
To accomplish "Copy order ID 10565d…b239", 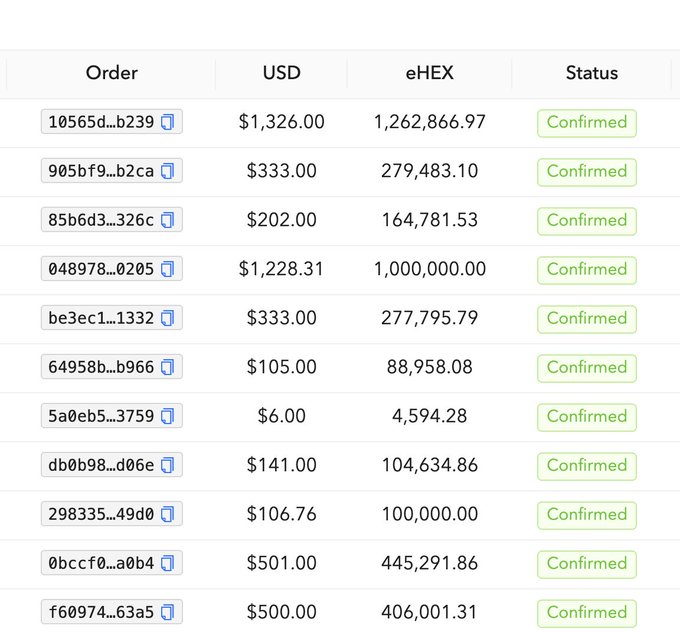I will [167, 122].
